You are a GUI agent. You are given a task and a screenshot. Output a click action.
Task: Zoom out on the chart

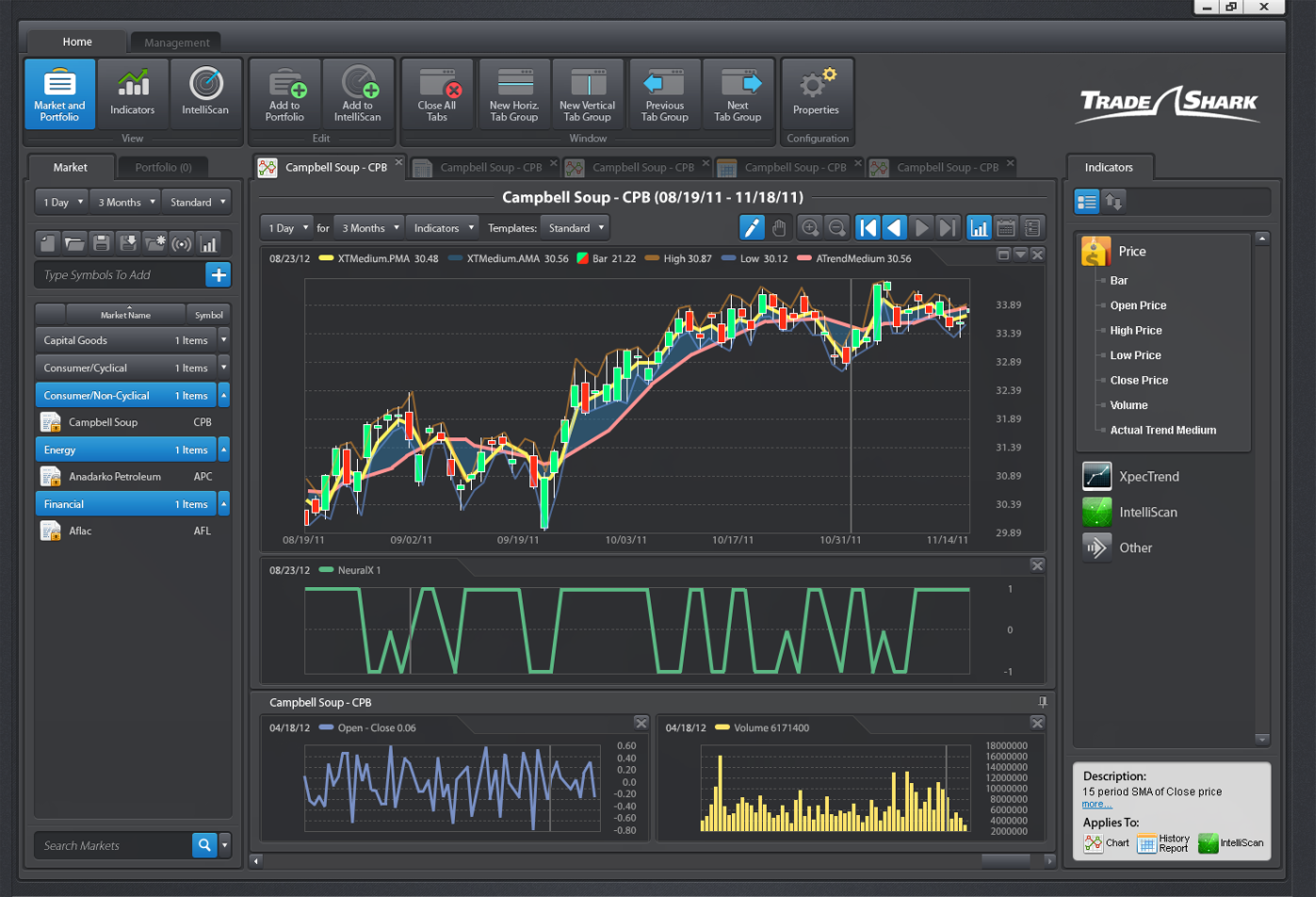(837, 228)
